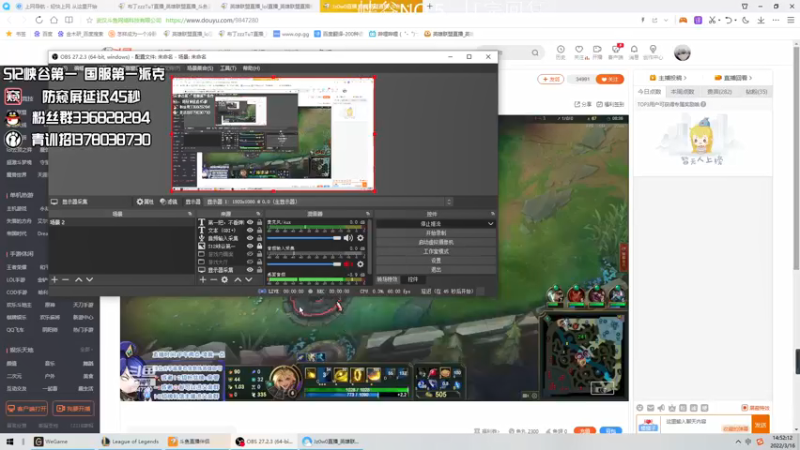Switch to the weekly contribution tab
Screen dimensions: 800x450
coord(683,92)
